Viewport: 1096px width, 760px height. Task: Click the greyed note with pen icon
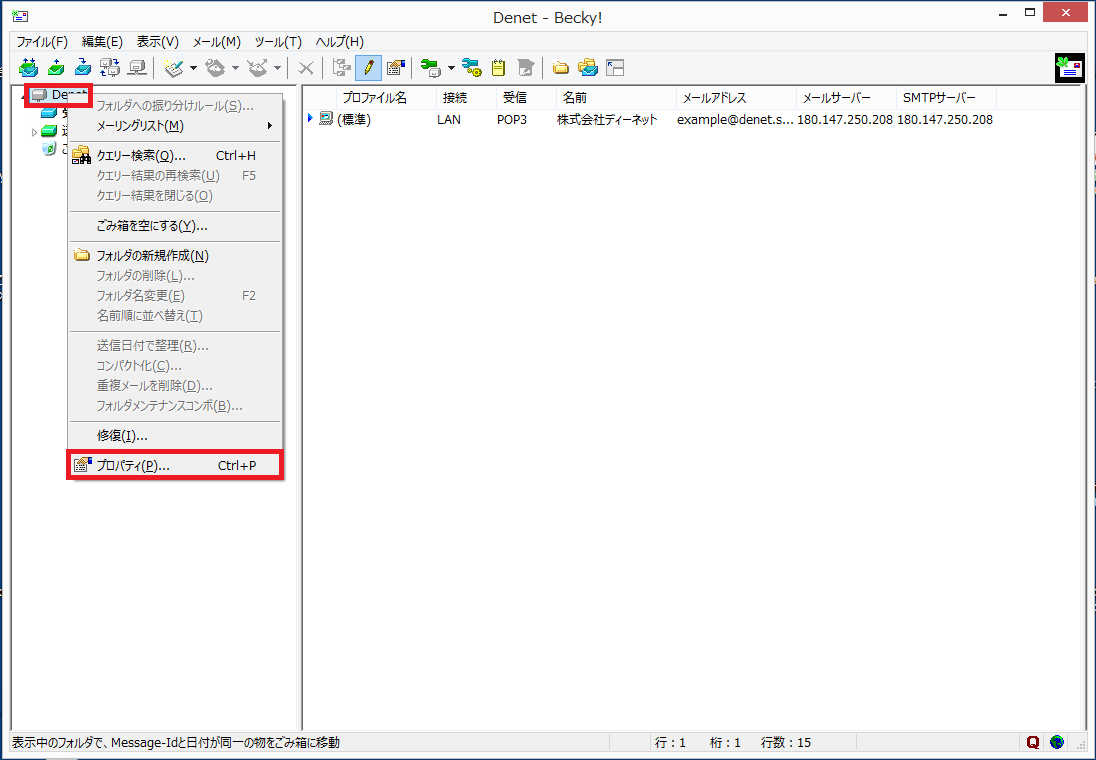click(x=526, y=68)
